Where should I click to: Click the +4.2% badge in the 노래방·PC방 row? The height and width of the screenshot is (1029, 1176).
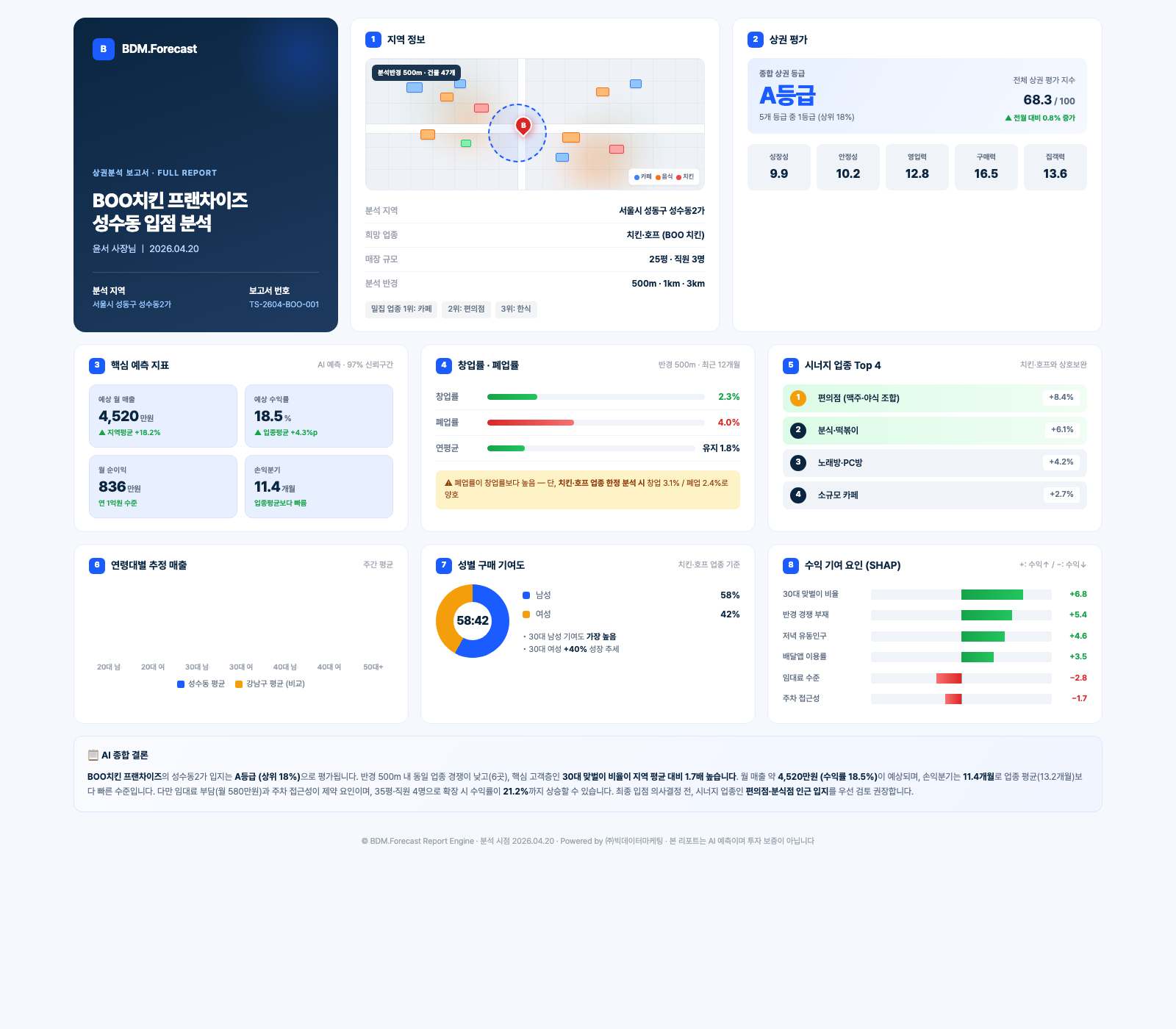click(x=1061, y=462)
